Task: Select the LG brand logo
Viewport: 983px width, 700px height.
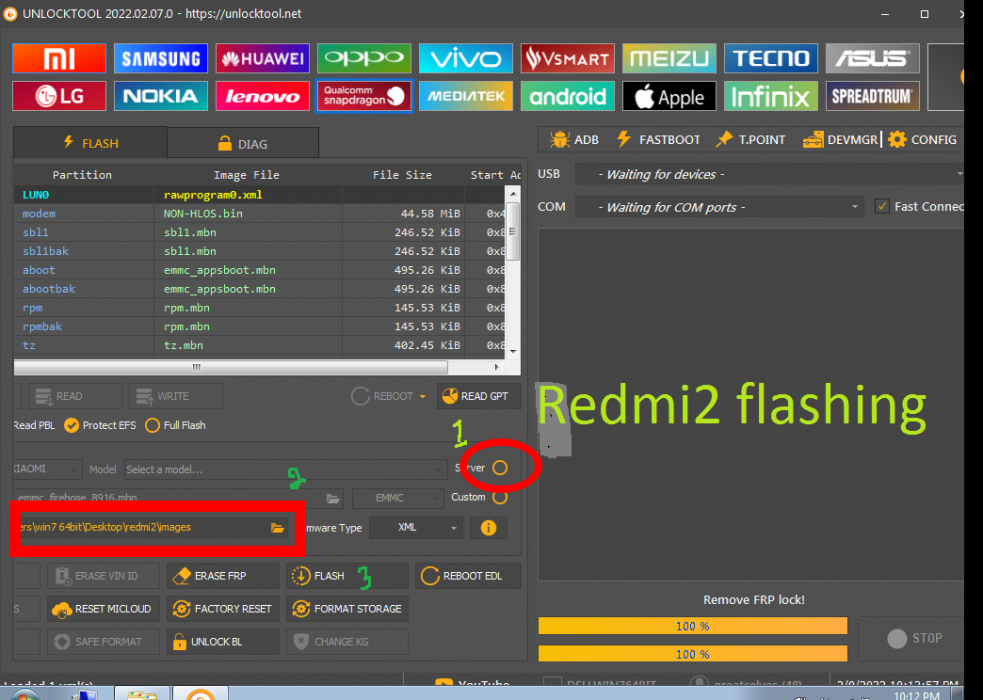Action: click(59, 96)
